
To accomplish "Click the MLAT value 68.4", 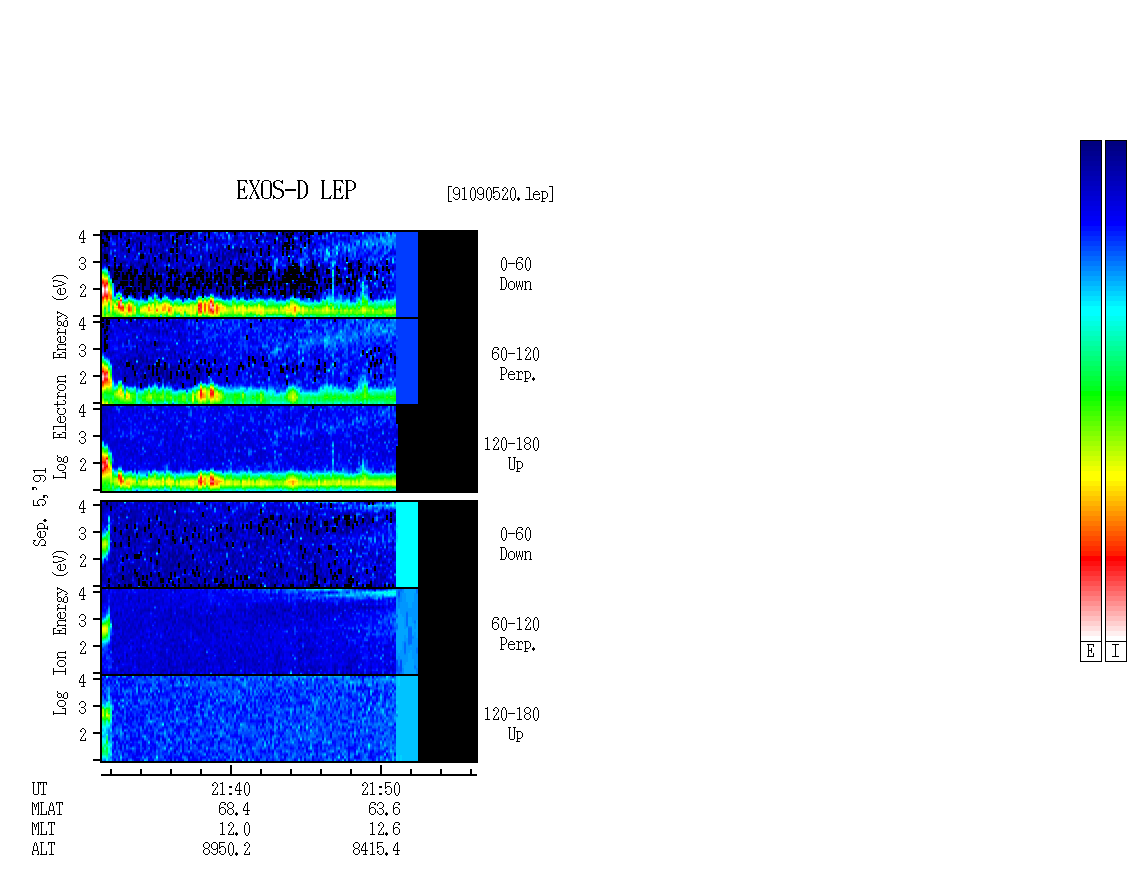I will click(x=234, y=809).
